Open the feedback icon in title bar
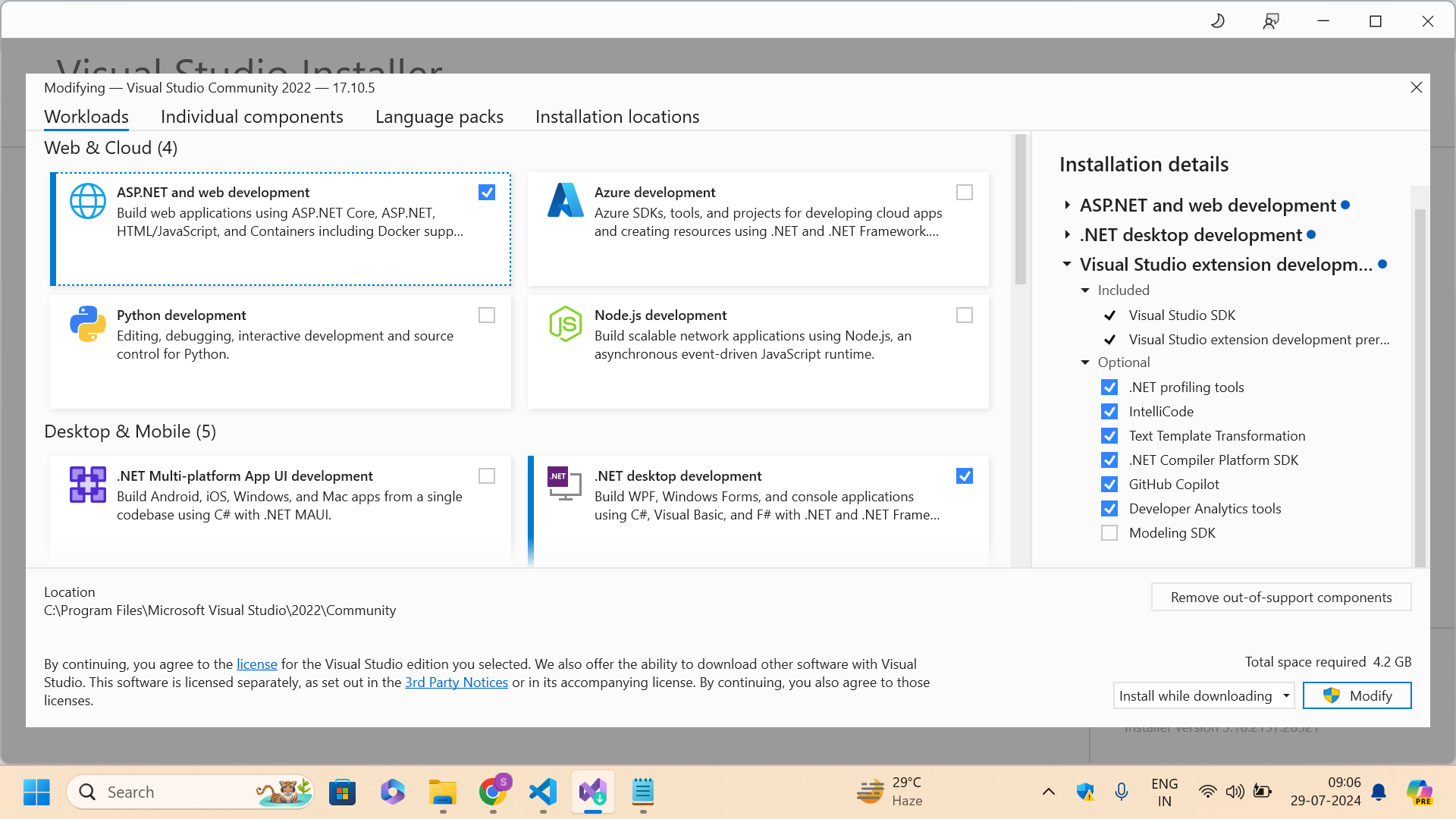1456x819 pixels. click(x=1271, y=21)
